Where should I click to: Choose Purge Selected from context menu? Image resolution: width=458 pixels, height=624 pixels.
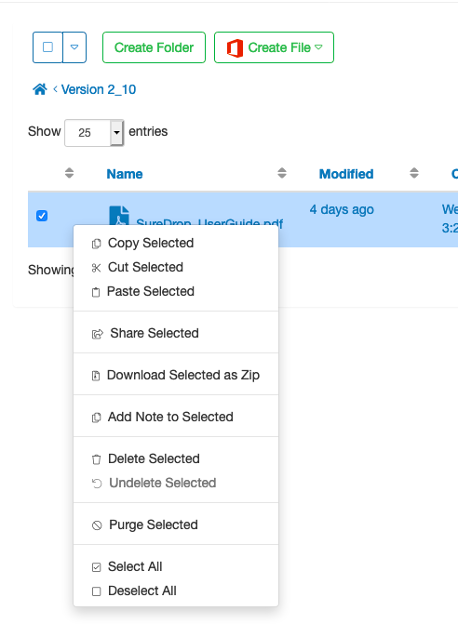click(176, 525)
